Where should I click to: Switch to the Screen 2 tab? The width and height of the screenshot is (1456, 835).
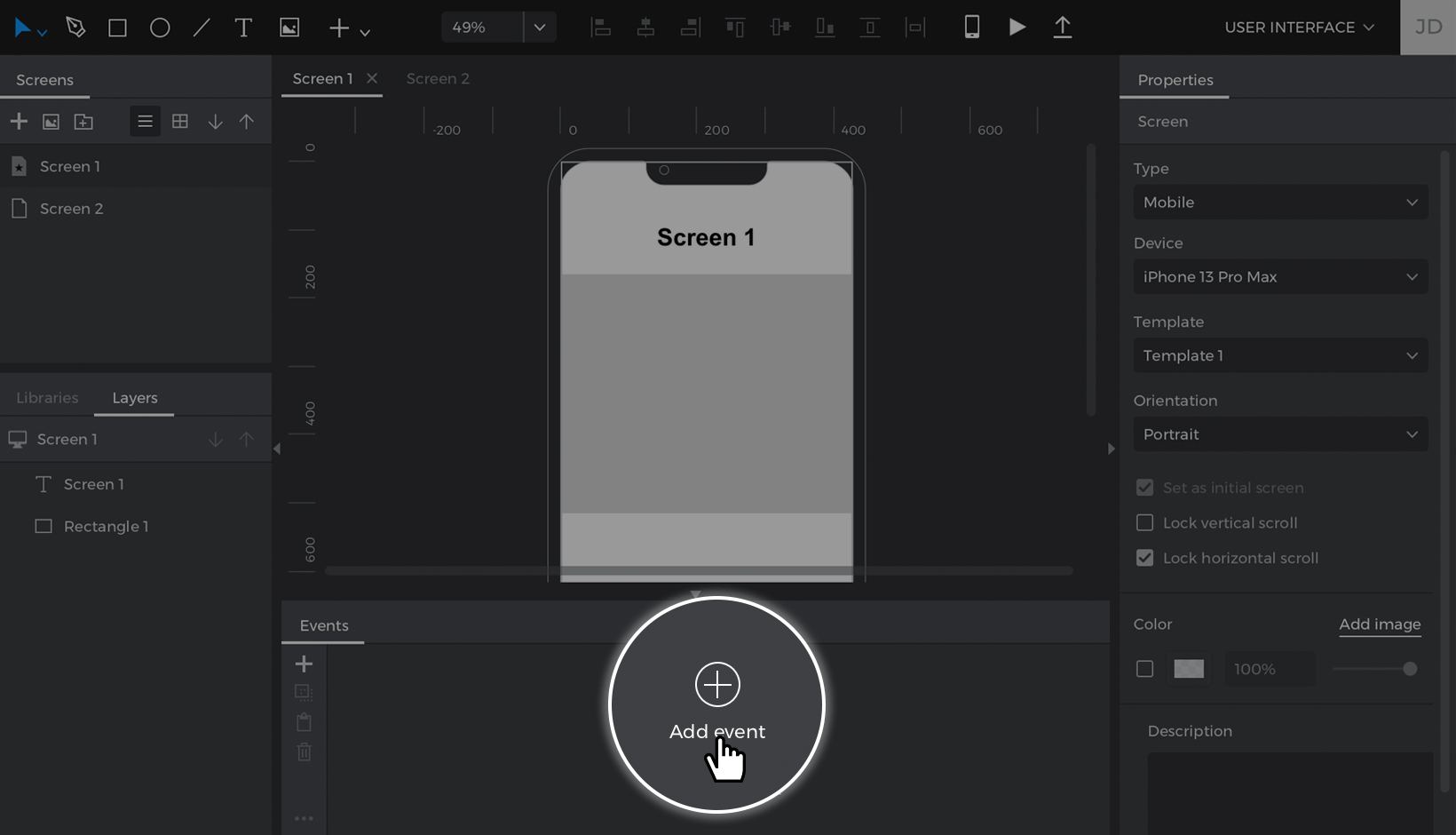438,79
